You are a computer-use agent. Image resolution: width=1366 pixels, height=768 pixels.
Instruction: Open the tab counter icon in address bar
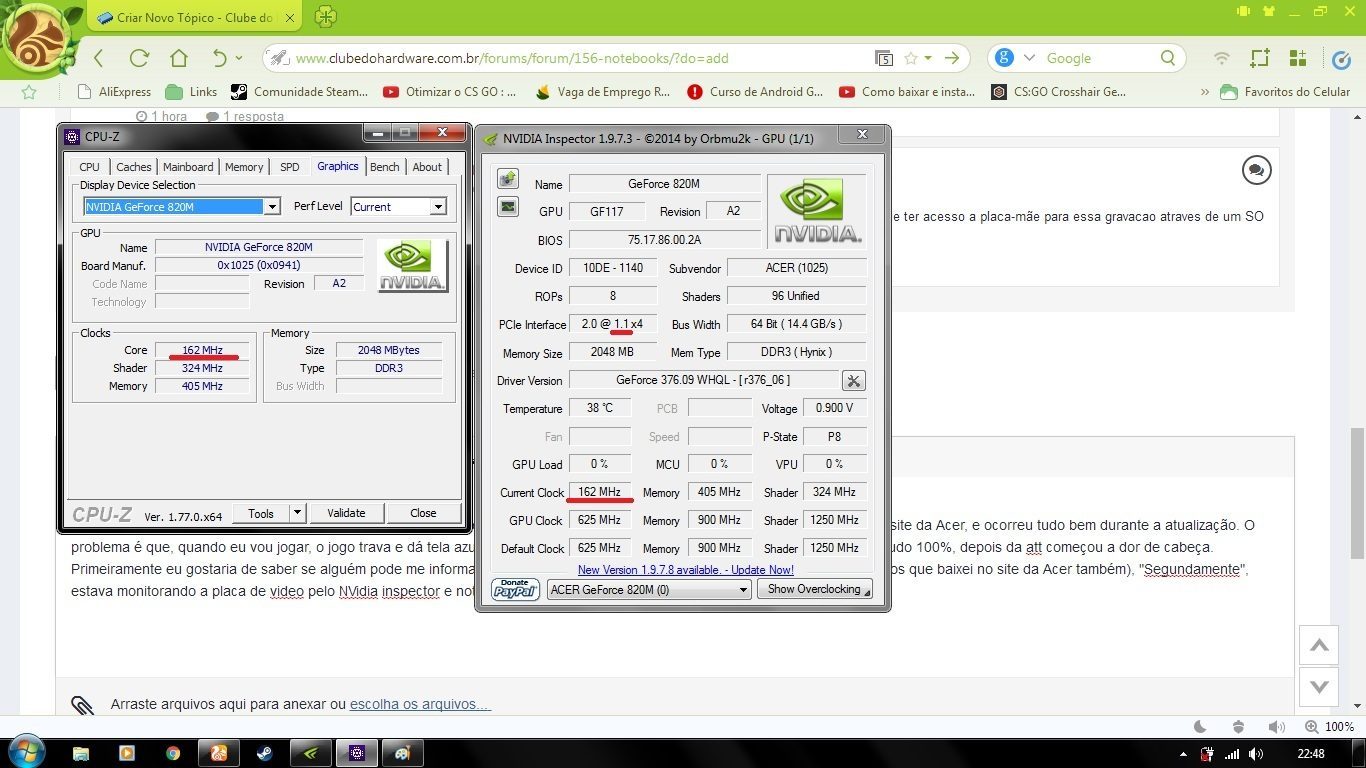click(884, 58)
